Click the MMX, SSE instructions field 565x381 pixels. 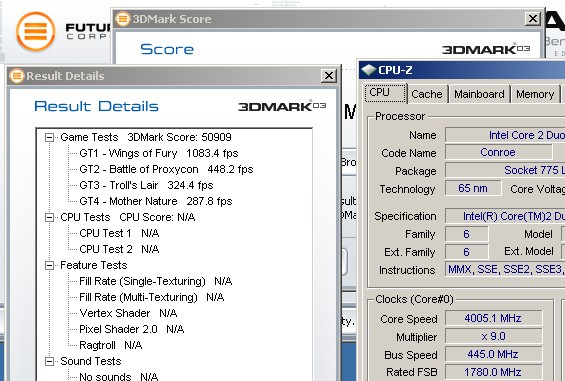(505, 269)
